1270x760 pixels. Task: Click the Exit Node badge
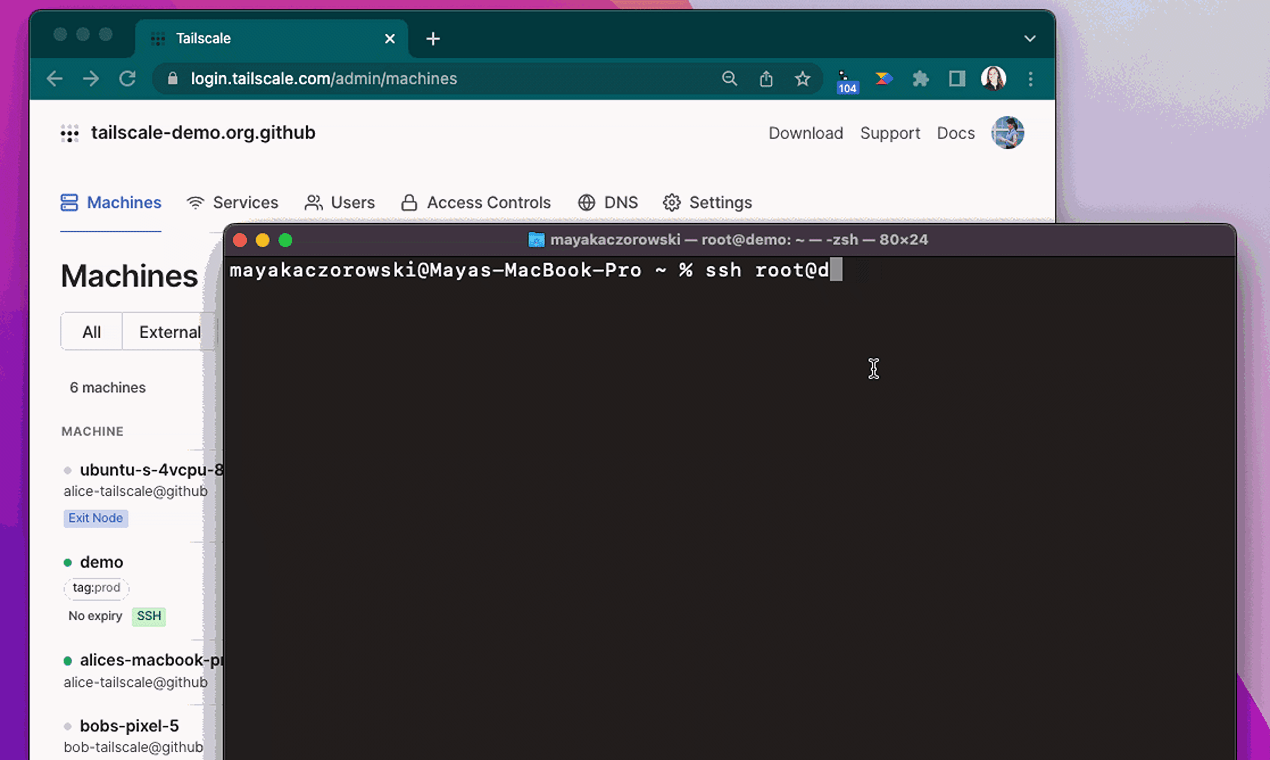[x=96, y=518]
